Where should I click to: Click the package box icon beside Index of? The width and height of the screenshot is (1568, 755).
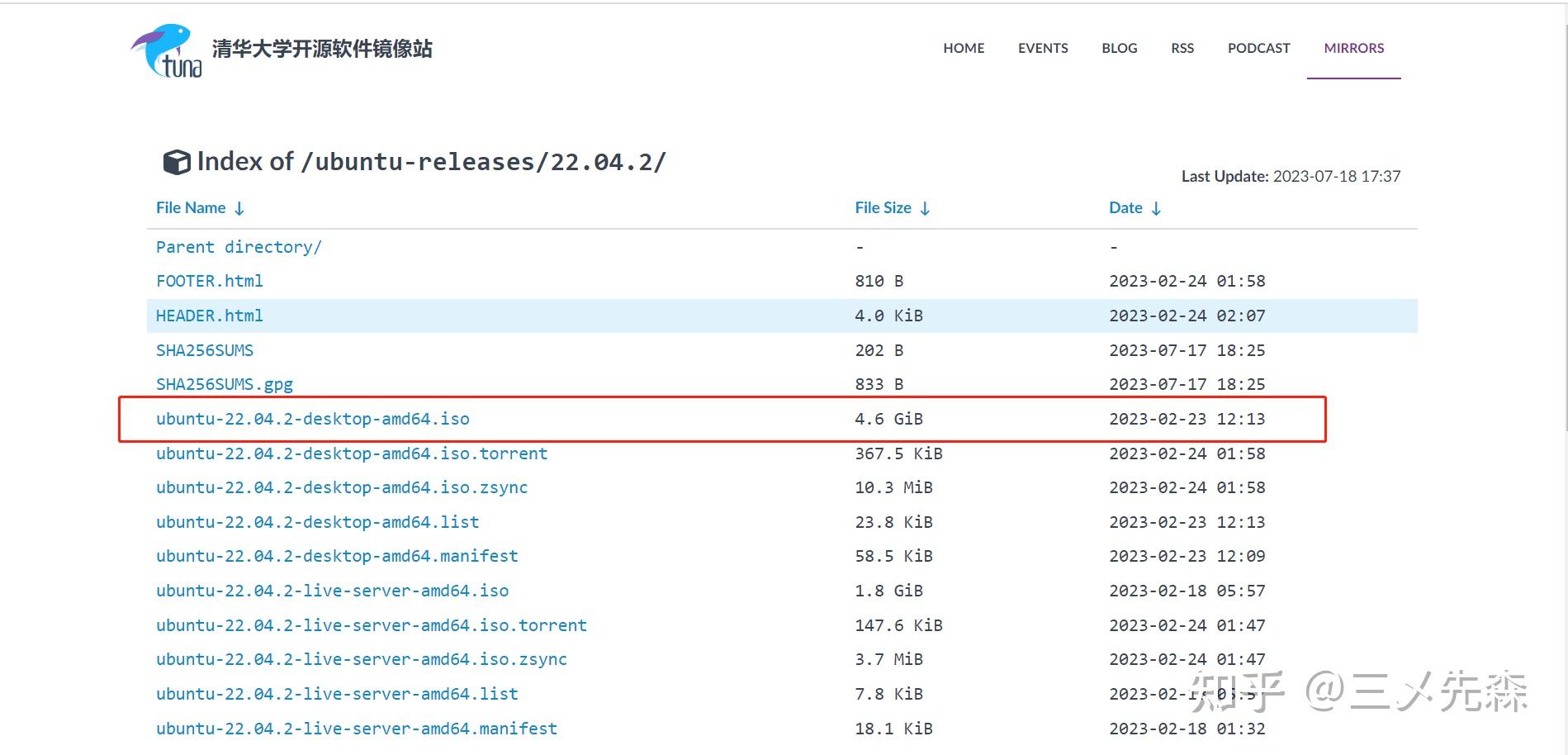pos(177,162)
